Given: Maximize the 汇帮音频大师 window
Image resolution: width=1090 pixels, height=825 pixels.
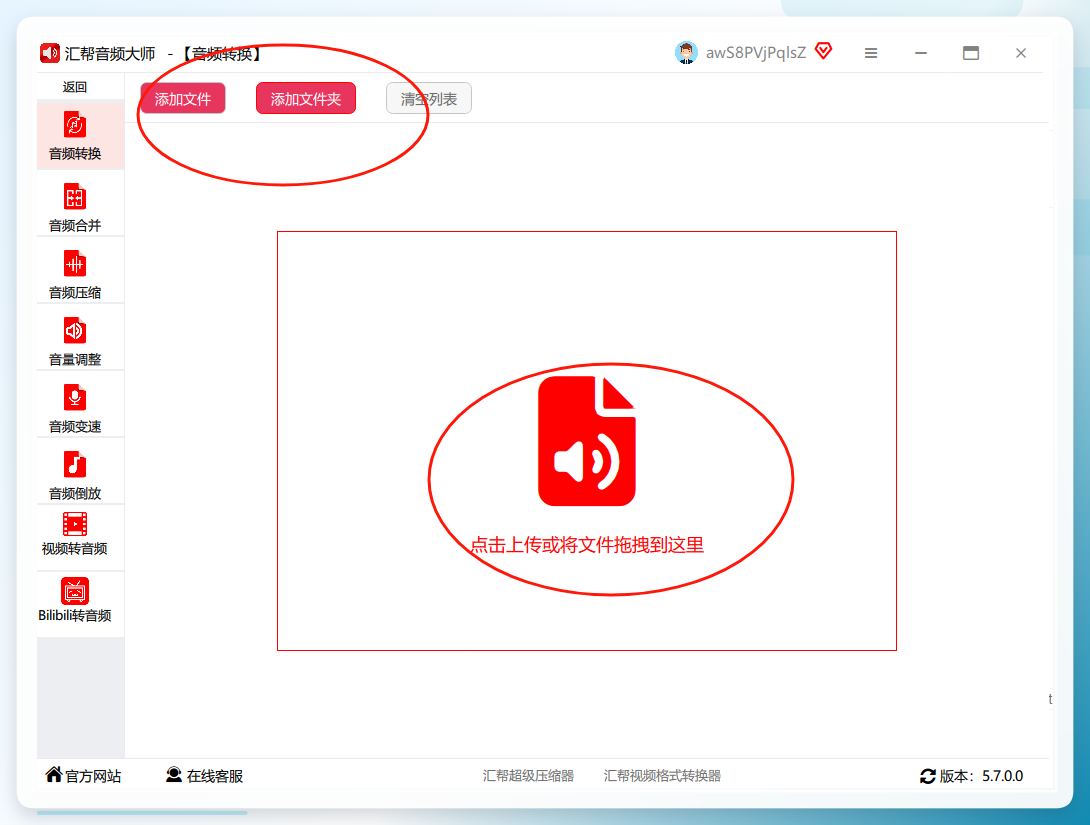Looking at the screenshot, I should click(971, 53).
